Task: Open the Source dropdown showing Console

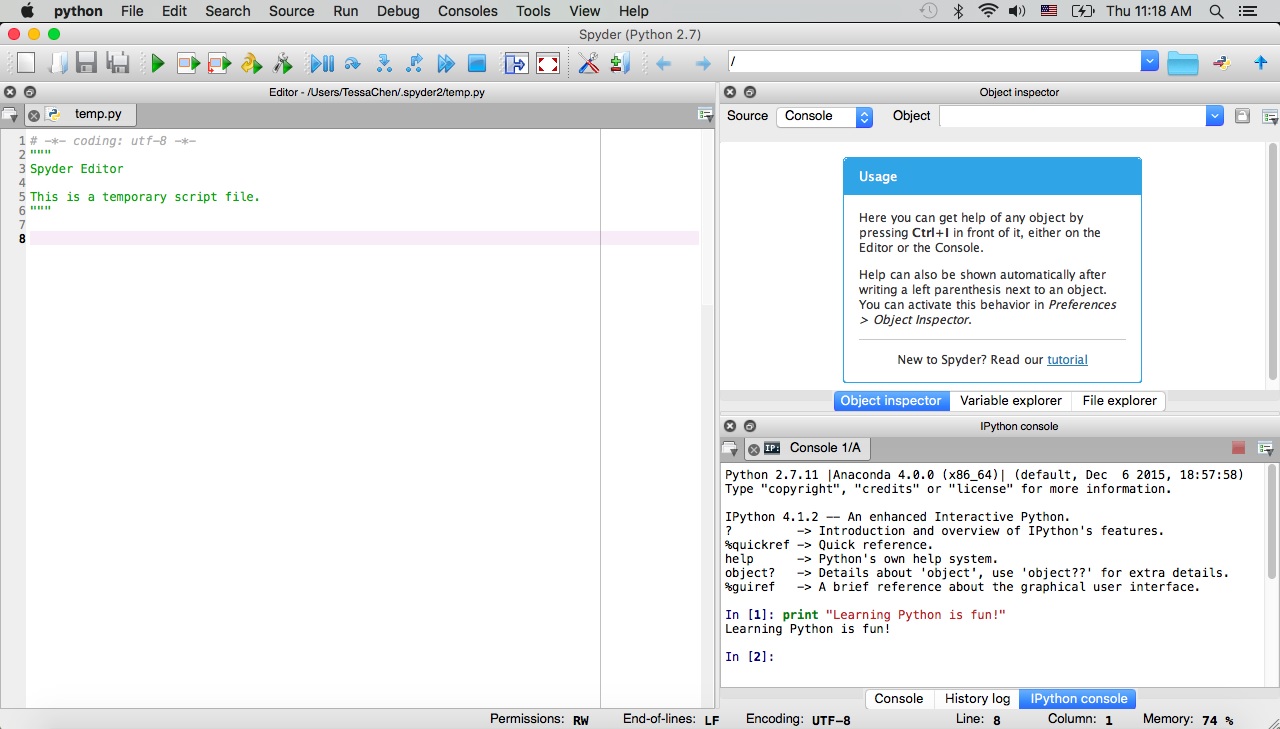Action: coord(824,116)
